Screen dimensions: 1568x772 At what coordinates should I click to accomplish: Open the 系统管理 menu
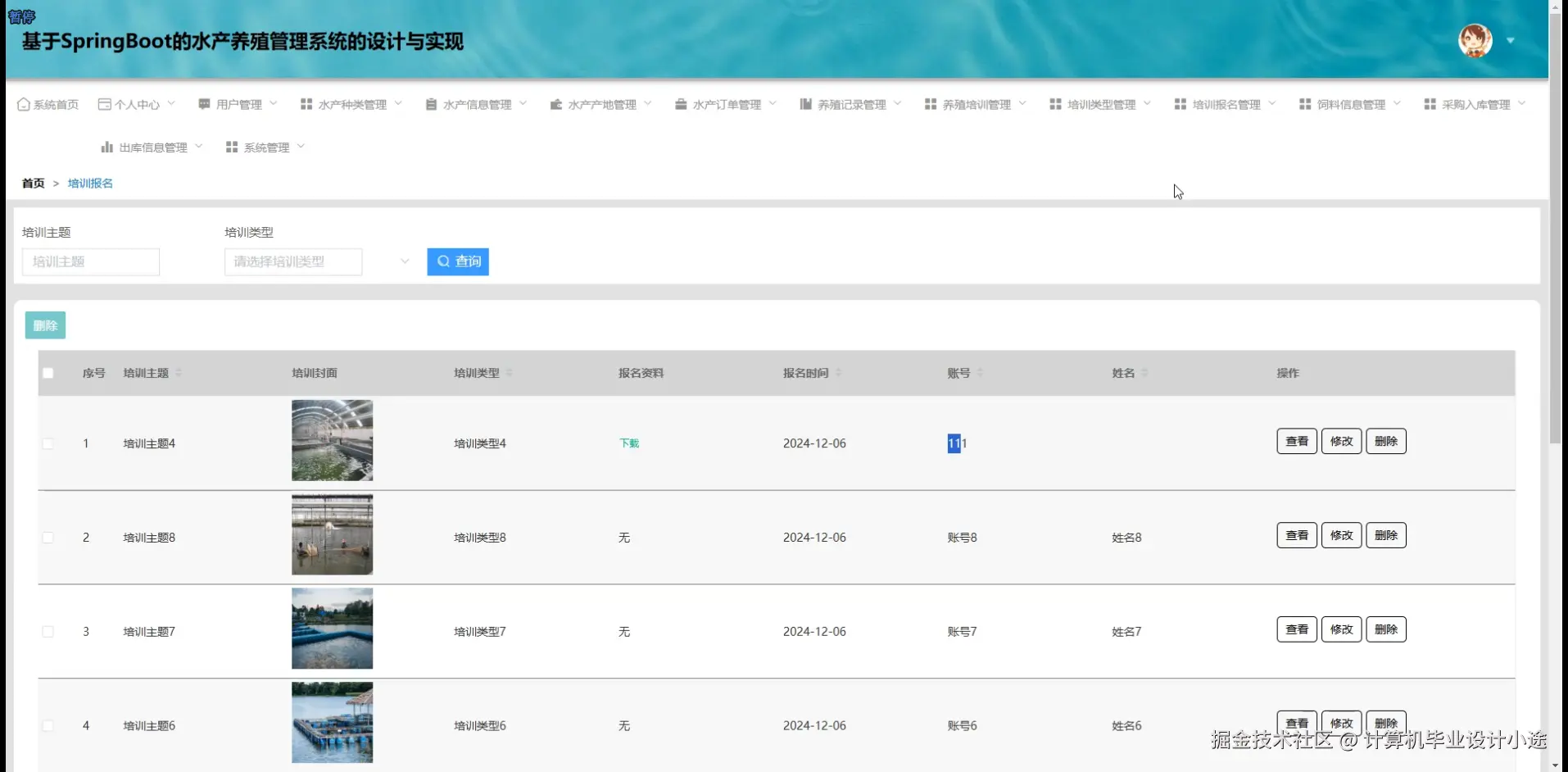[266, 147]
